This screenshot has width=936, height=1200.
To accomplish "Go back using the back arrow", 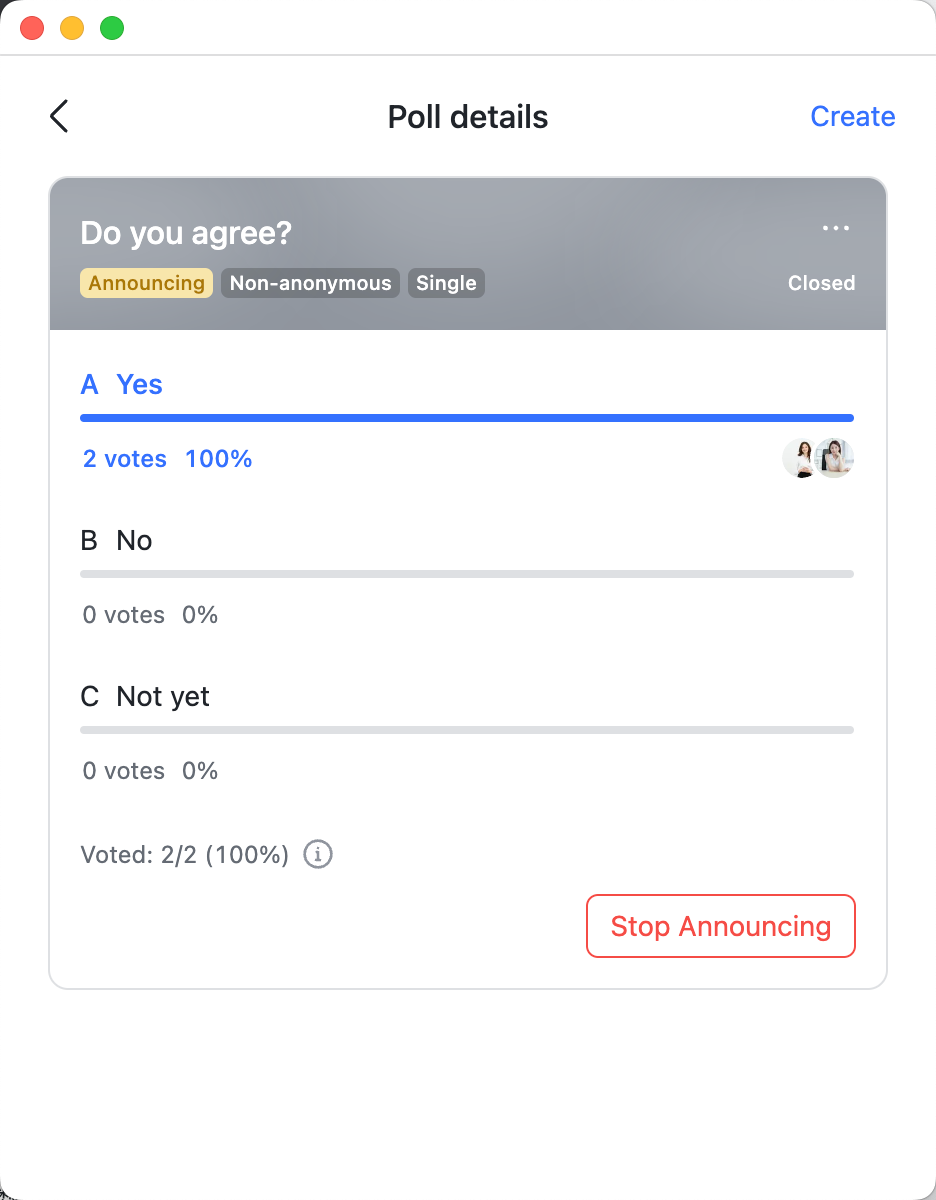I will (58, 116).
